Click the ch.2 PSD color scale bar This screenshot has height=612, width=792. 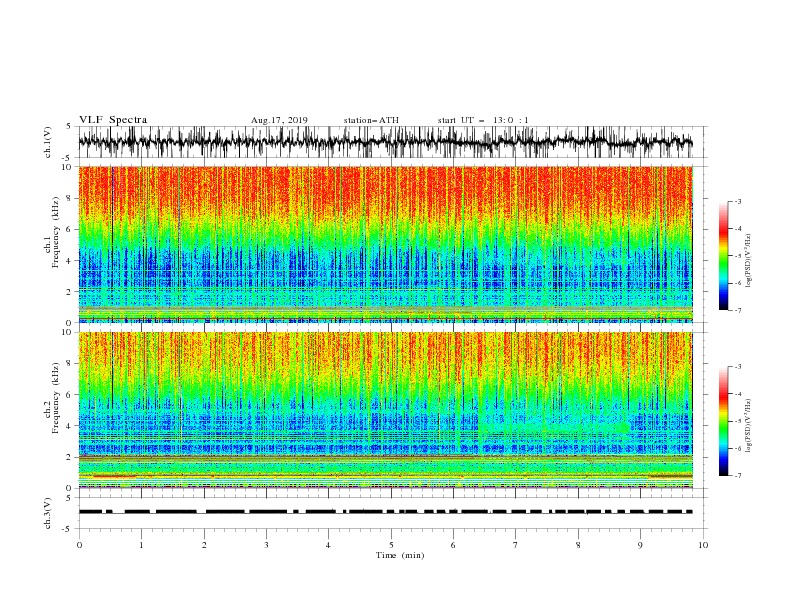pos(724,421)
